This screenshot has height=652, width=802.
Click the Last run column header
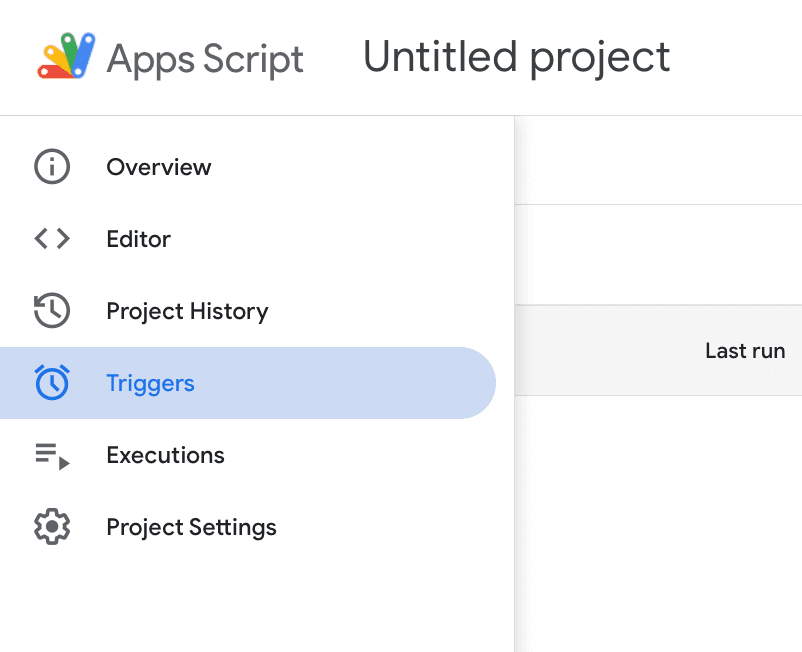(745, 351)
